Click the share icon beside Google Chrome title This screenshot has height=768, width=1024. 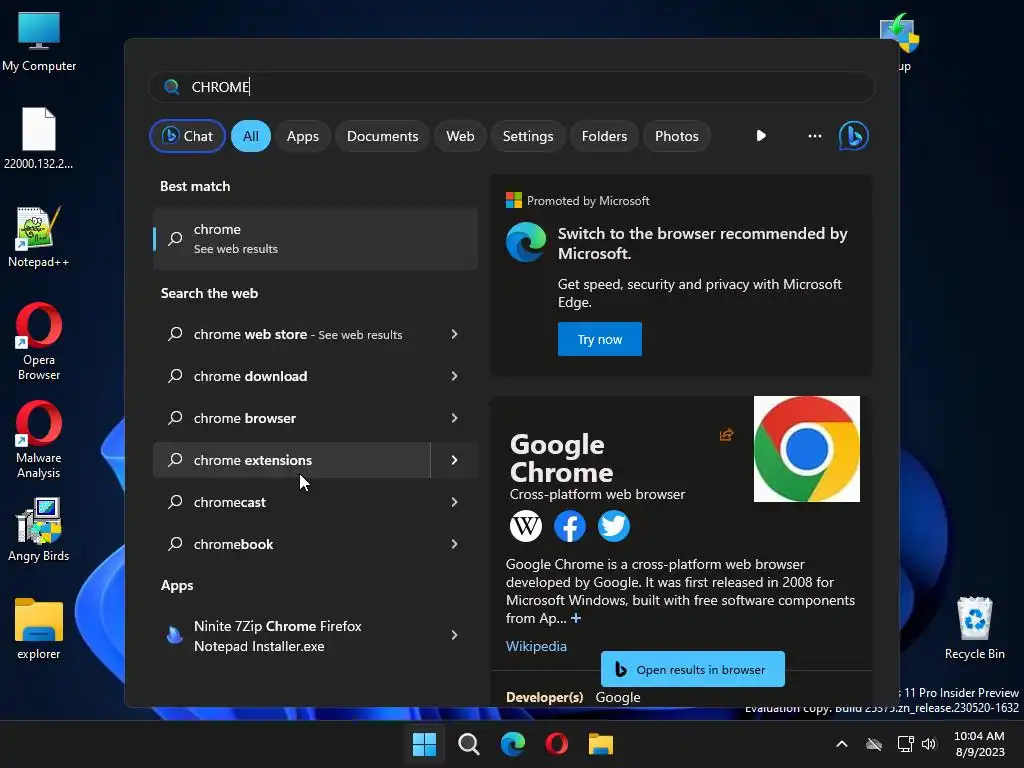click(726, 435)
